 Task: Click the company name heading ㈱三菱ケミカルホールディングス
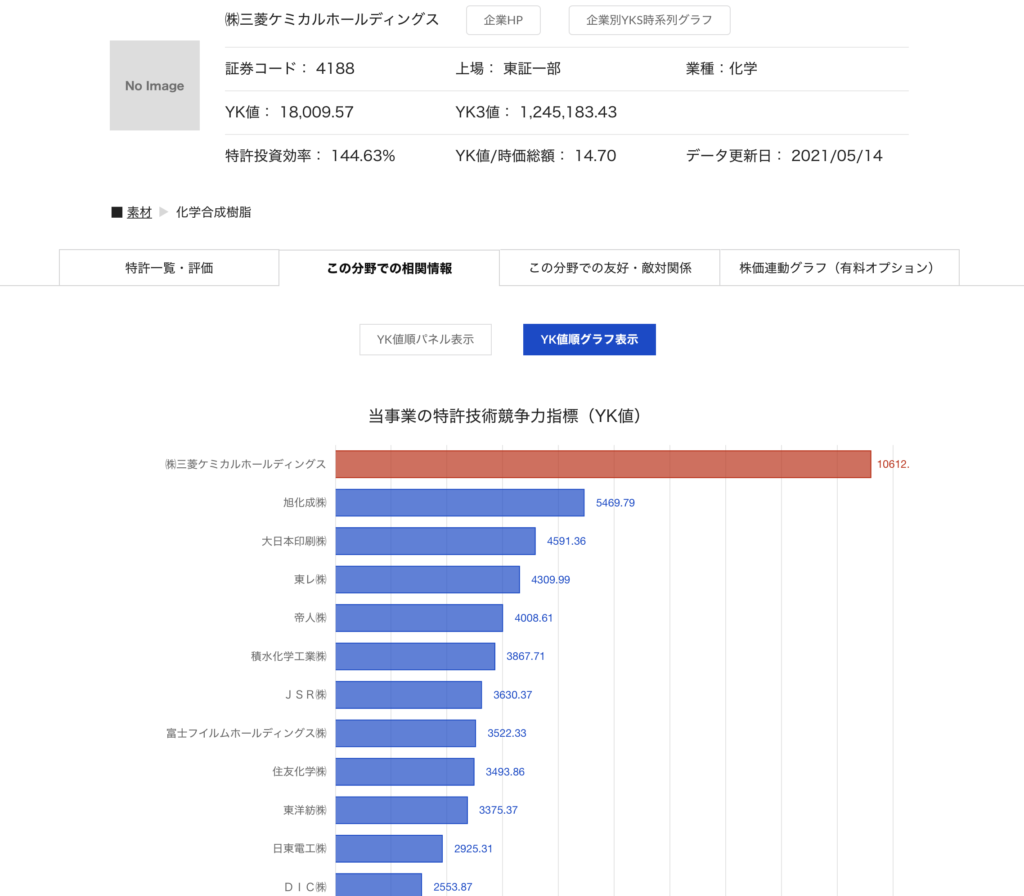(332, 20)
